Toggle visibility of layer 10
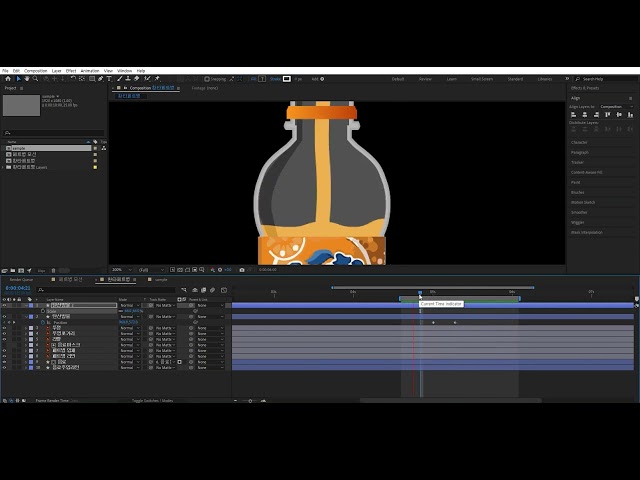This screenshot has width=640, height=480. pyautogui.click(x=4, y=368)
